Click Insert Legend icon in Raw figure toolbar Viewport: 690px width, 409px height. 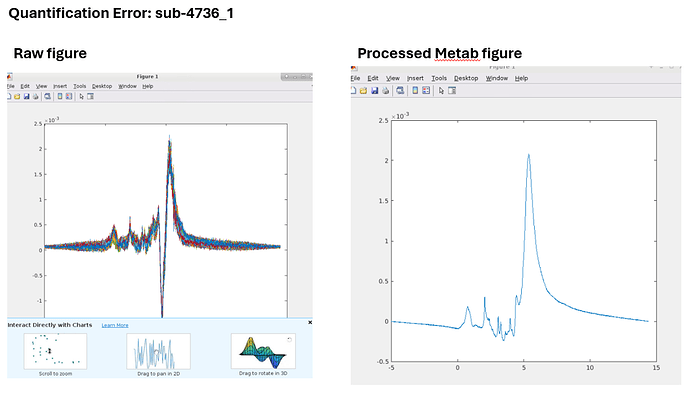point(69,97)
